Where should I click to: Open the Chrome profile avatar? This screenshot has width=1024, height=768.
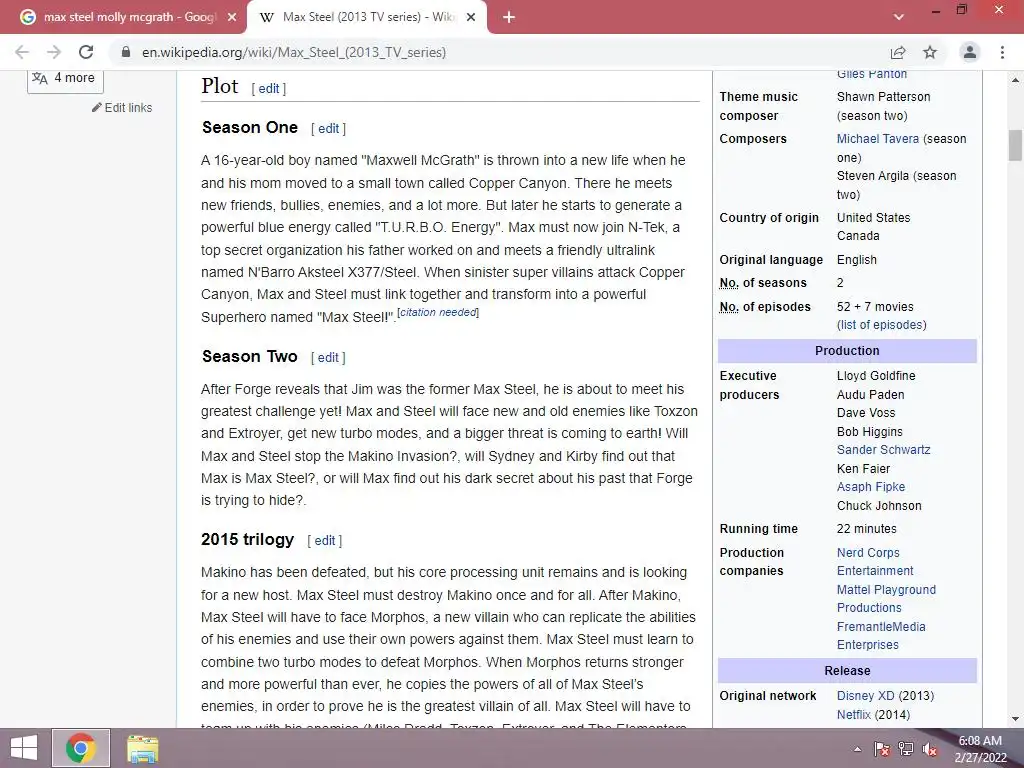click(x=970, y=52)
